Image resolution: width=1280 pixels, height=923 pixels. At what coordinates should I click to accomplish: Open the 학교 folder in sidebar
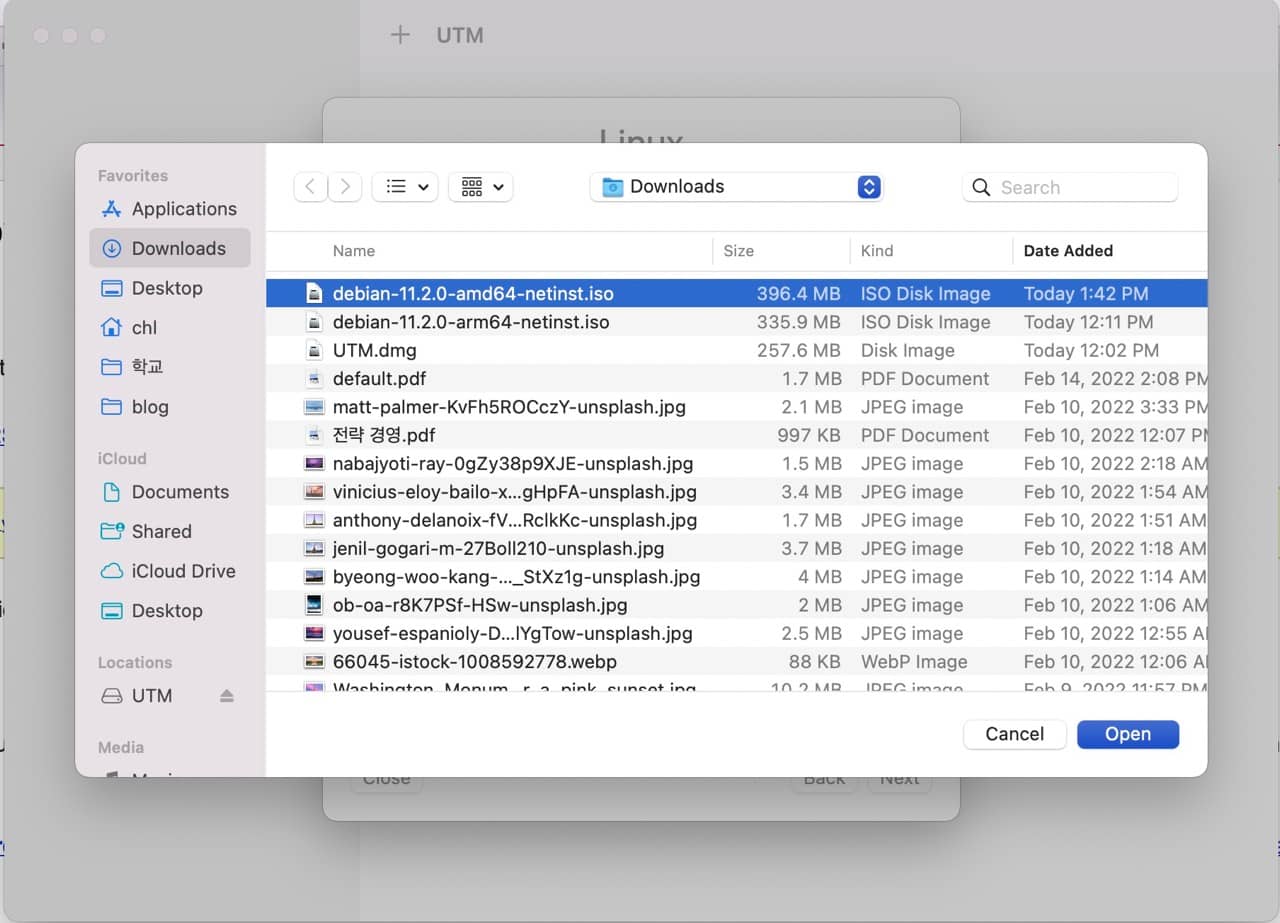pos(170,367)
